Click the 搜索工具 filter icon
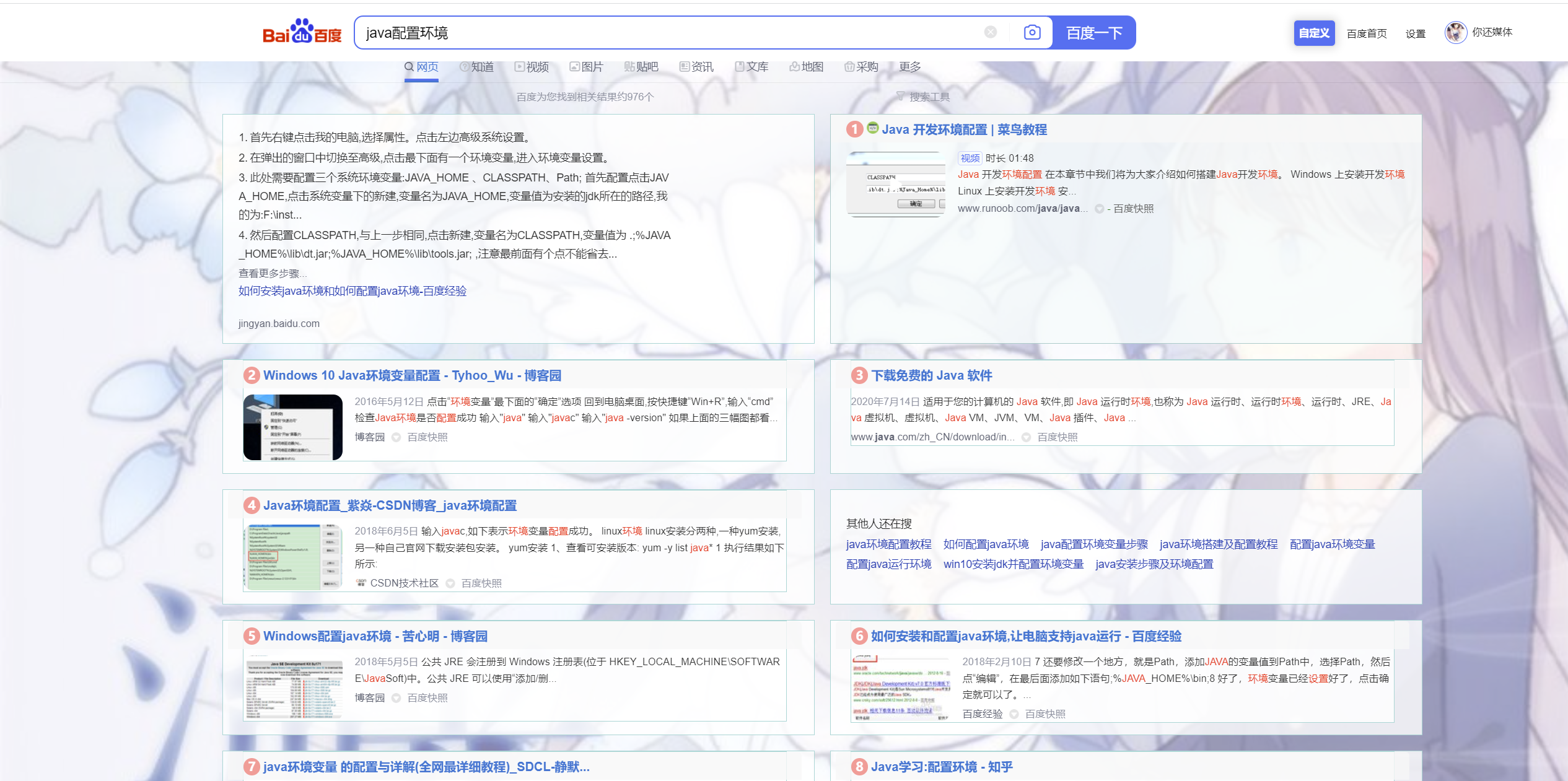 point(900,97)
